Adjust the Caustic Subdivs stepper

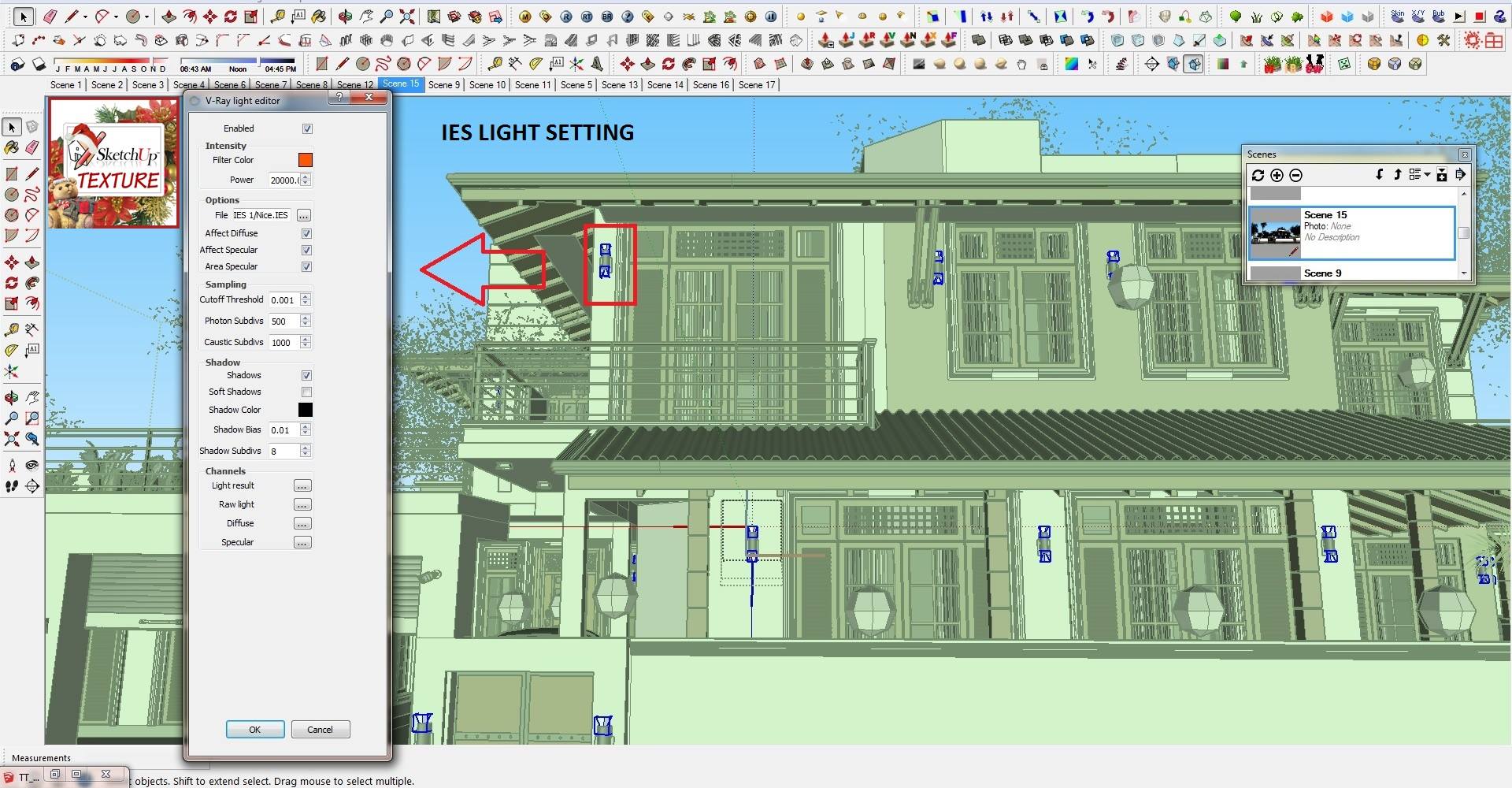click(306, 342)
